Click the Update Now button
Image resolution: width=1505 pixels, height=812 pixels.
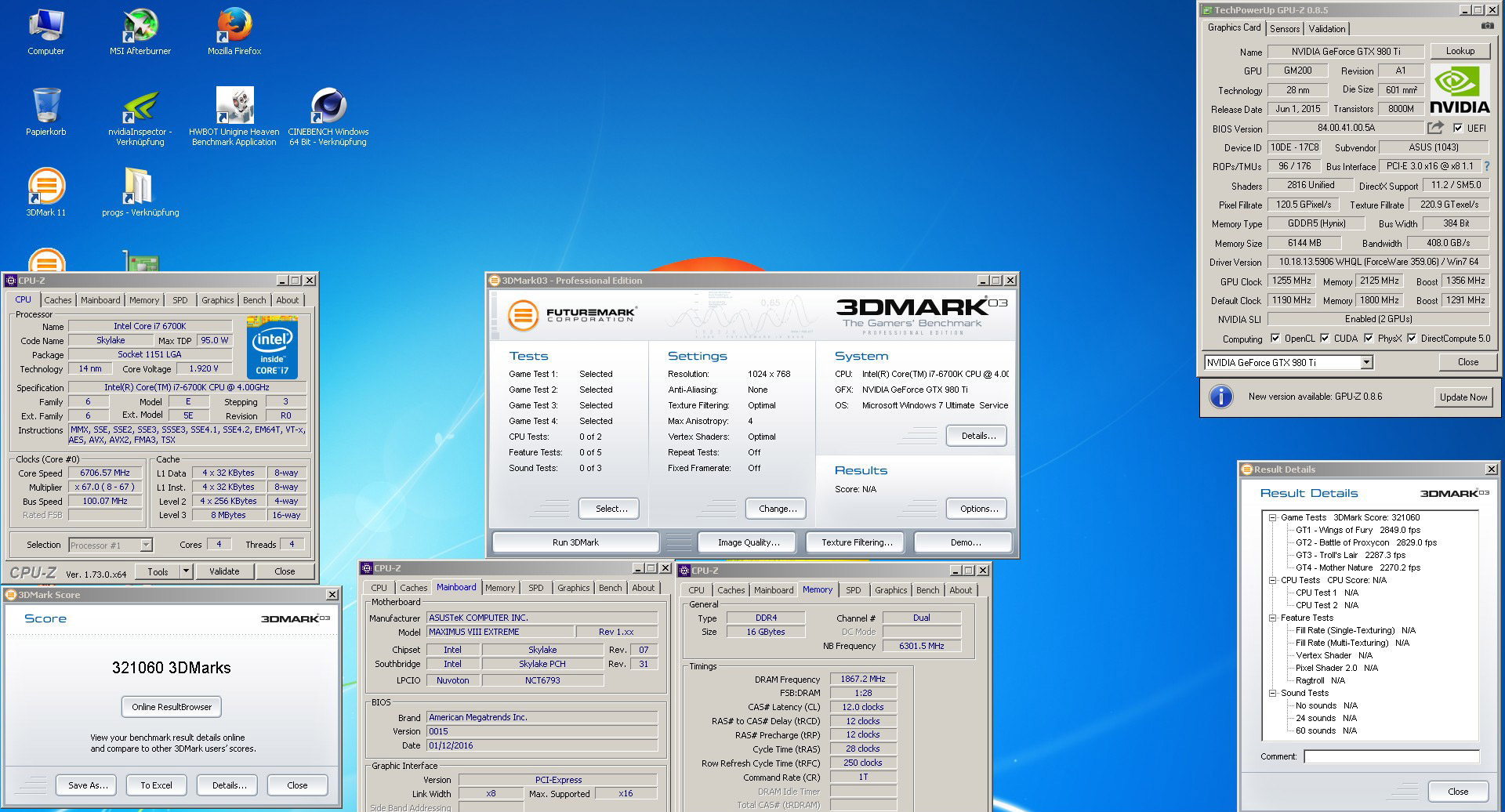1463,397
